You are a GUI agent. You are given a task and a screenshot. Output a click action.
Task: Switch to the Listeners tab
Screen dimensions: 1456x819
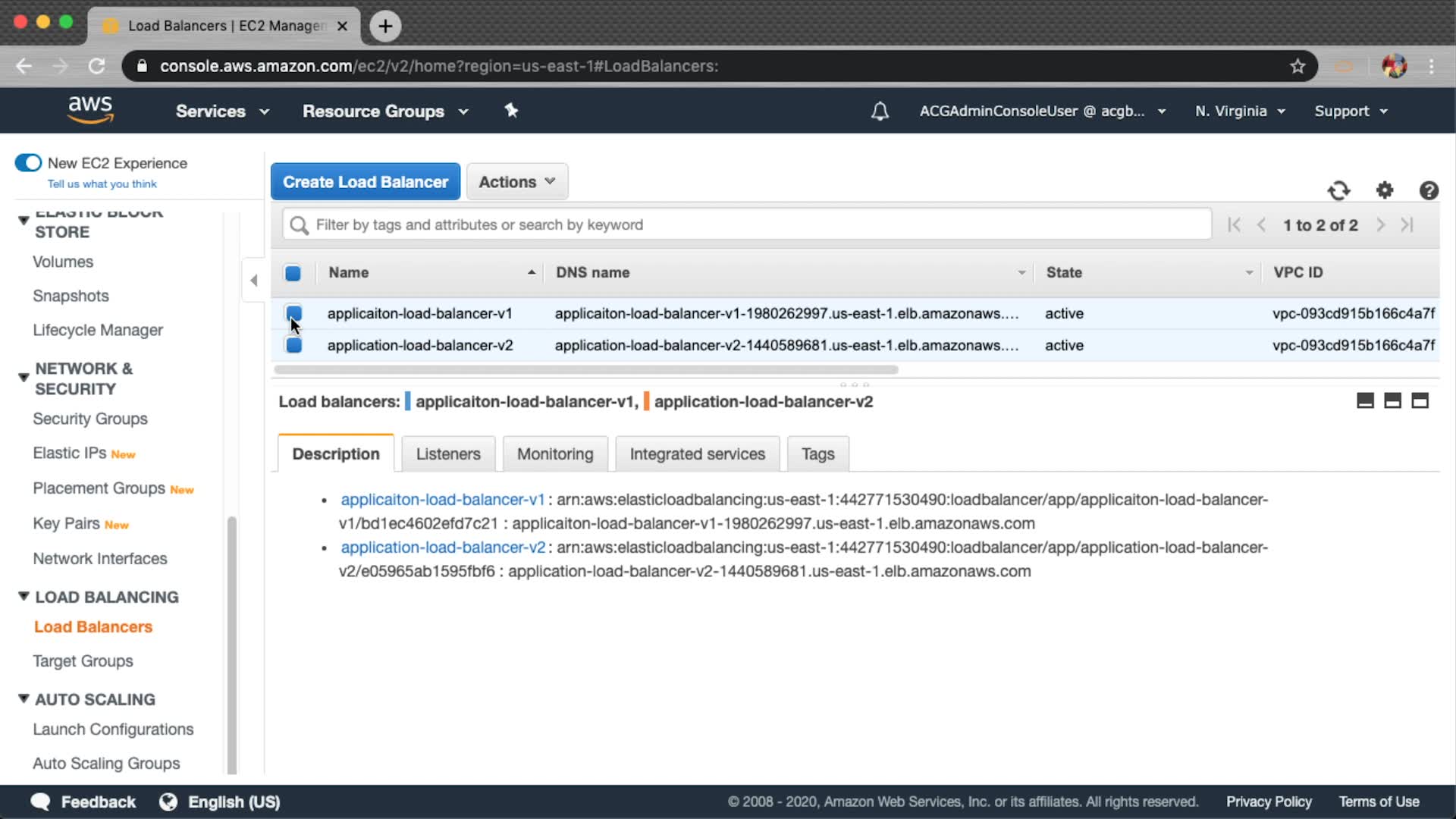(447, 454)
